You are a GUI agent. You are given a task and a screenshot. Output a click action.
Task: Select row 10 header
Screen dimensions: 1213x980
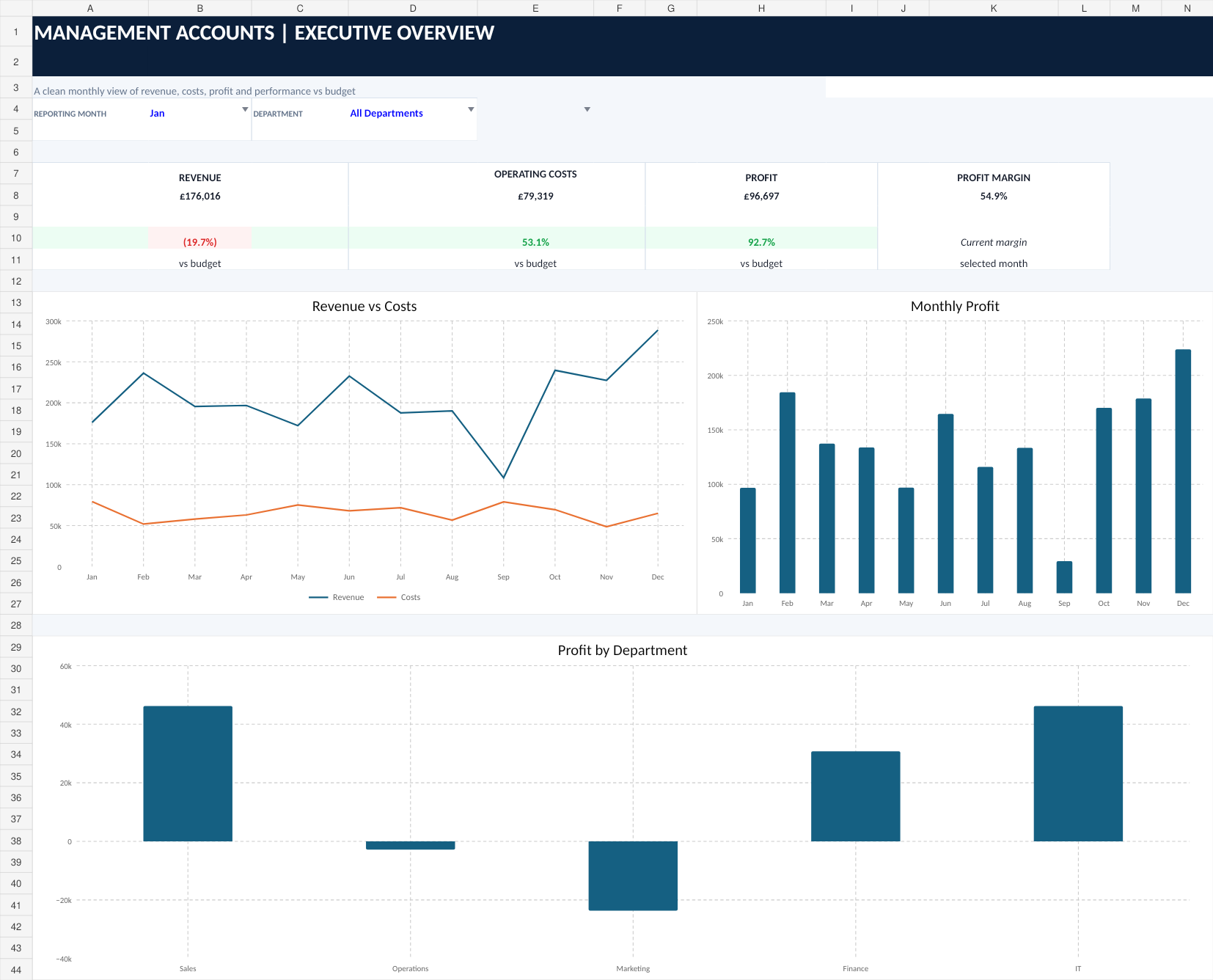[16, 238]
